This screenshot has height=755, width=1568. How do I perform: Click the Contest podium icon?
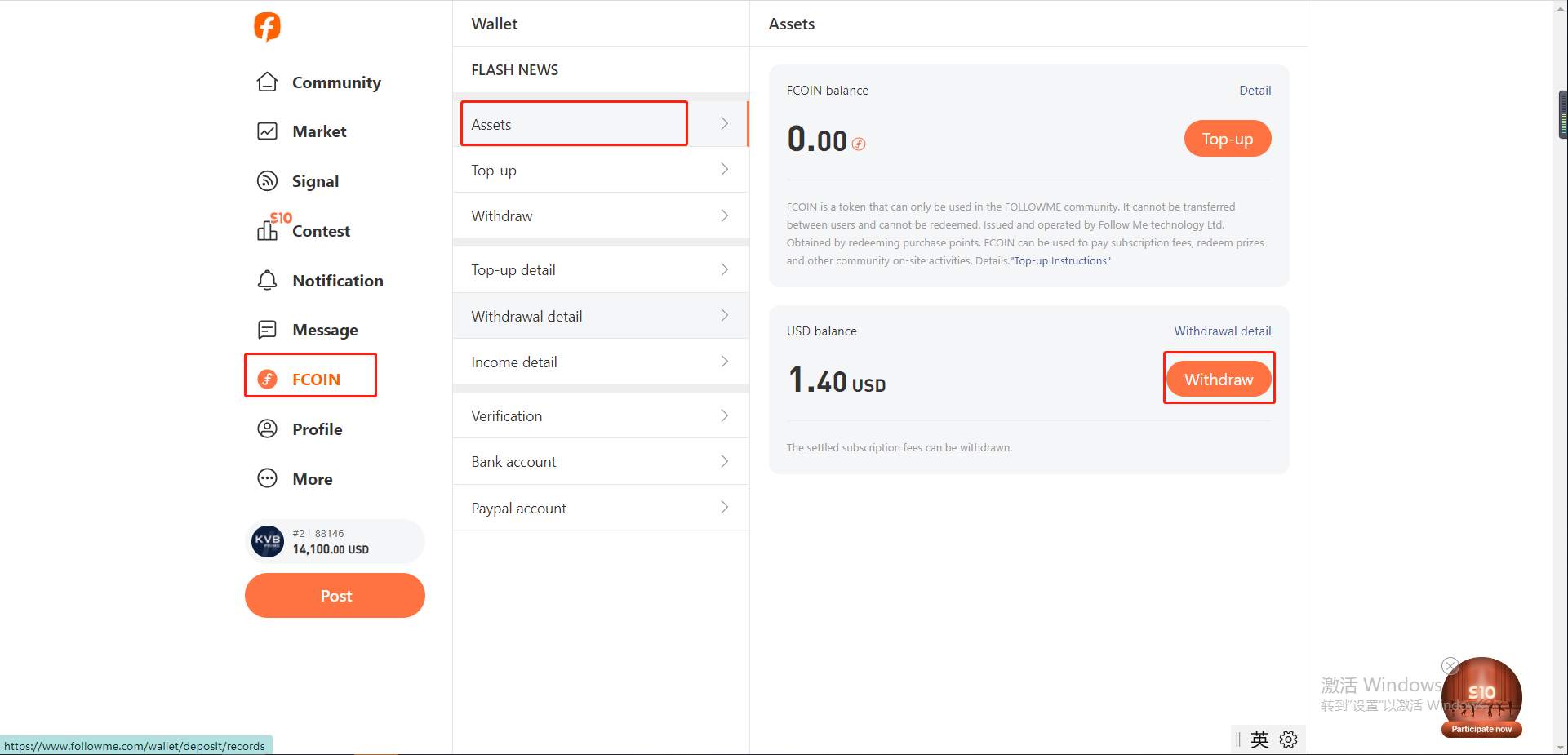tap(267, 230)
